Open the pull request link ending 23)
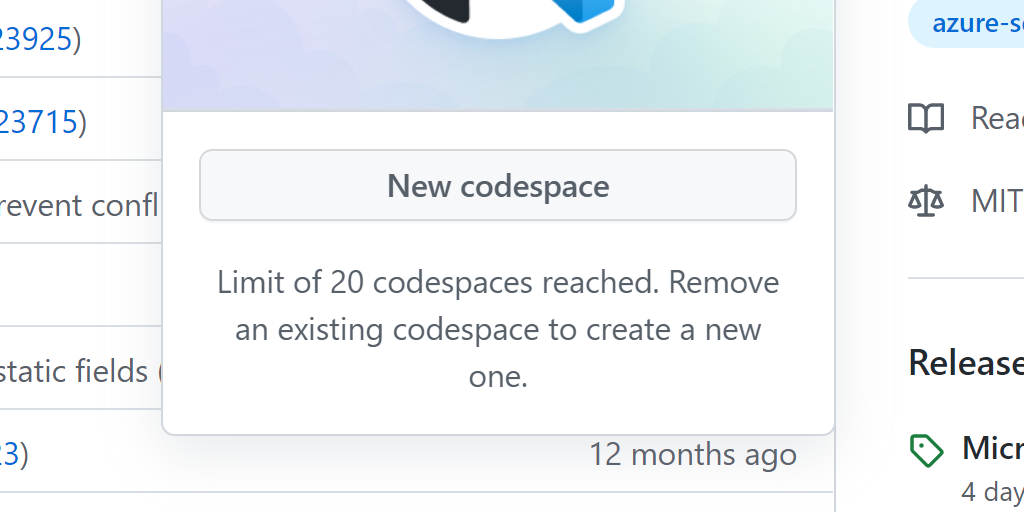The height and width of the screenshot is (512, 1024). tap(10, 455)
